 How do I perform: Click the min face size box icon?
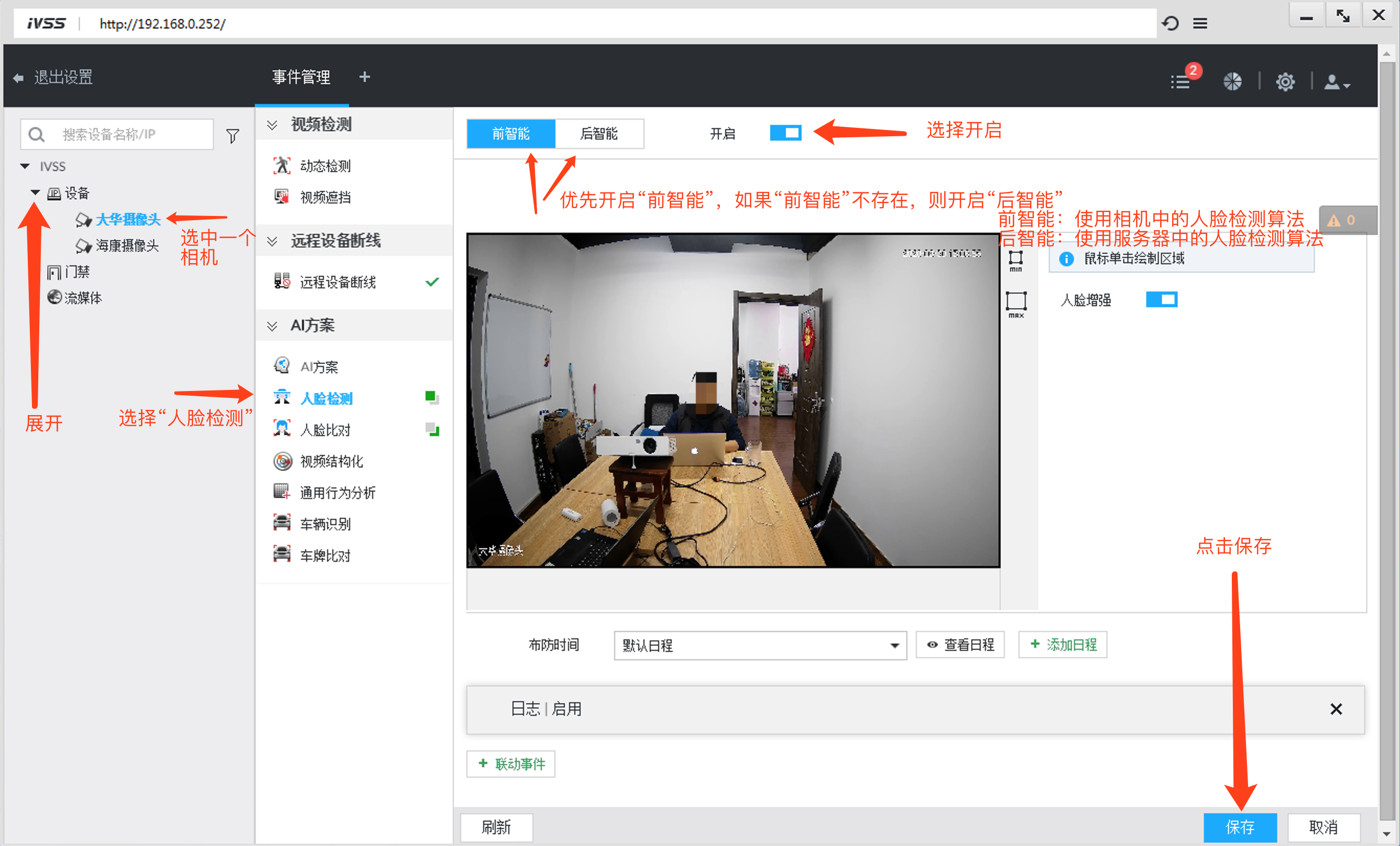click(1015, 260)
